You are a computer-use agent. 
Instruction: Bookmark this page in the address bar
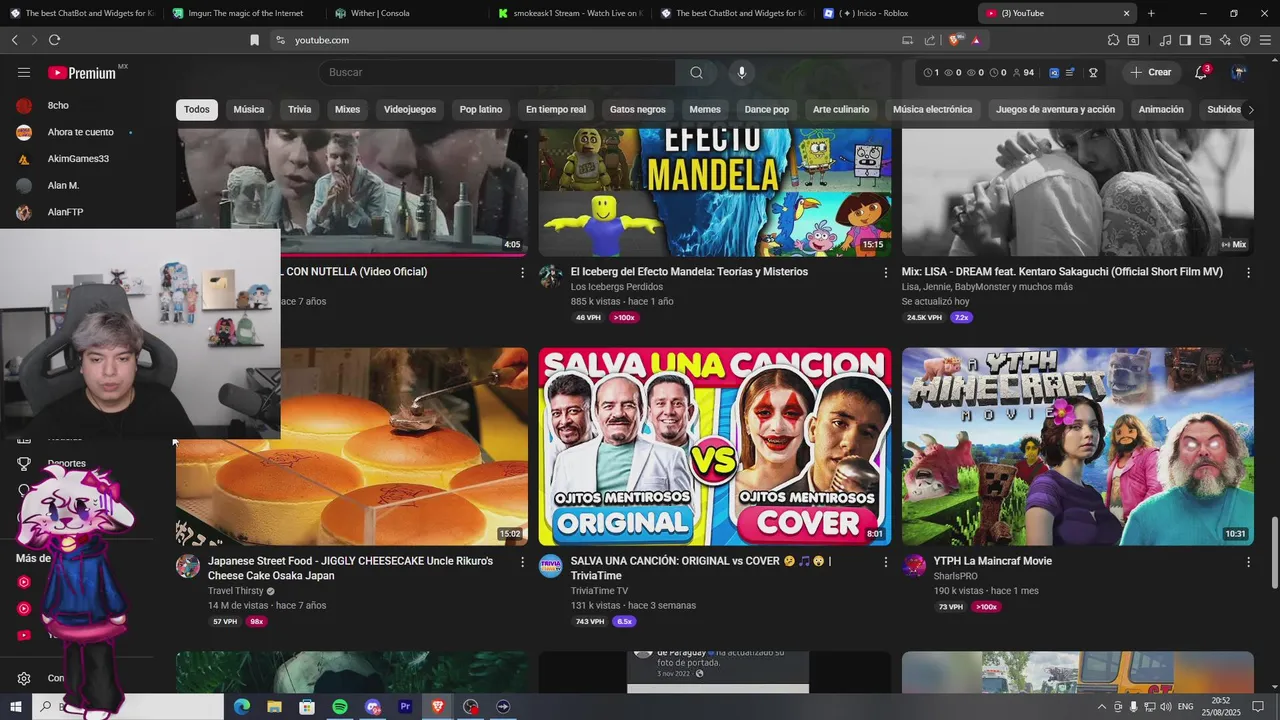[x=254, y=40]
